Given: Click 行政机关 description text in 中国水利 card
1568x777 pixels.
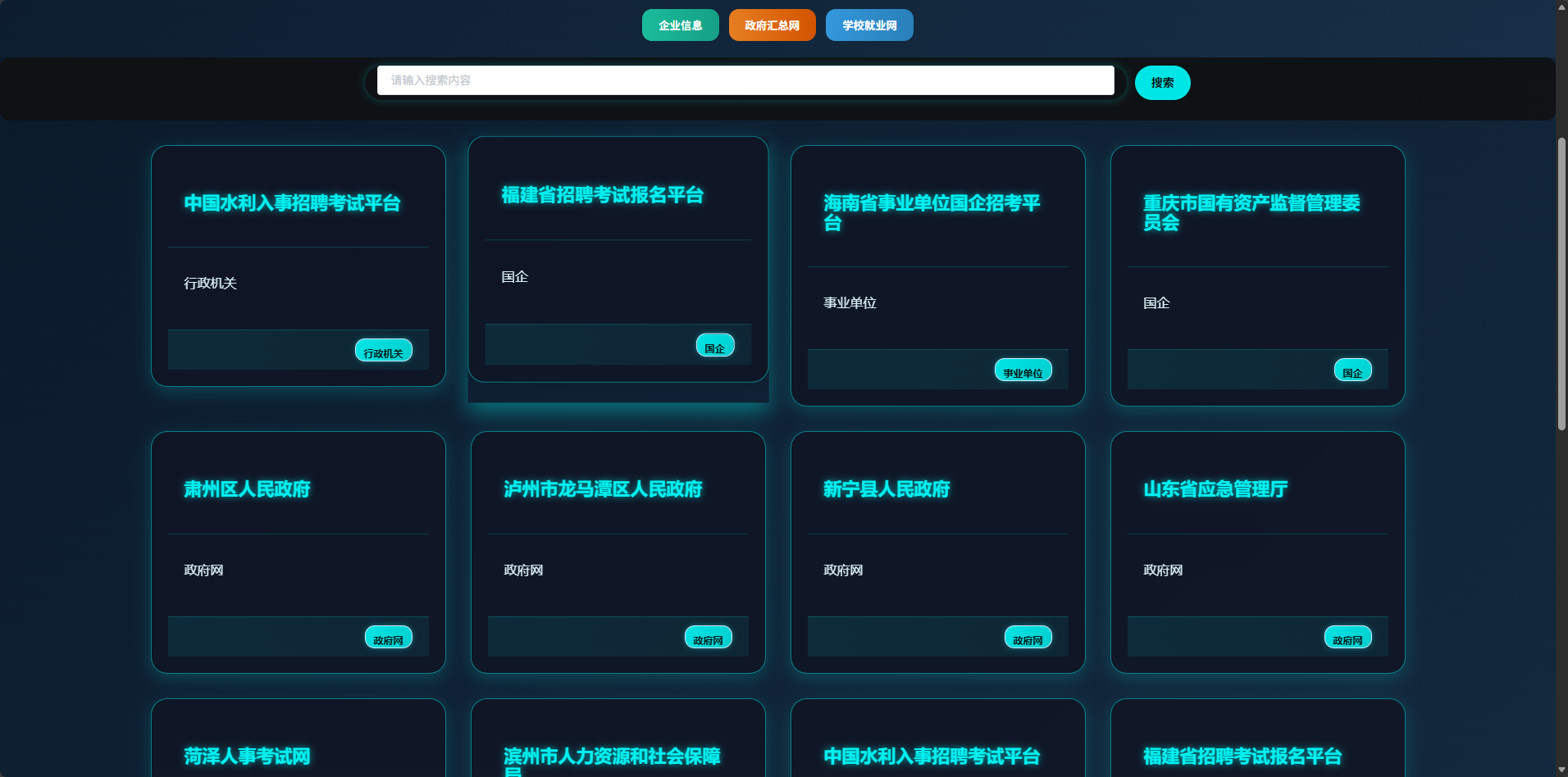Looking at the screenshot, I should [x=210, y=284].
